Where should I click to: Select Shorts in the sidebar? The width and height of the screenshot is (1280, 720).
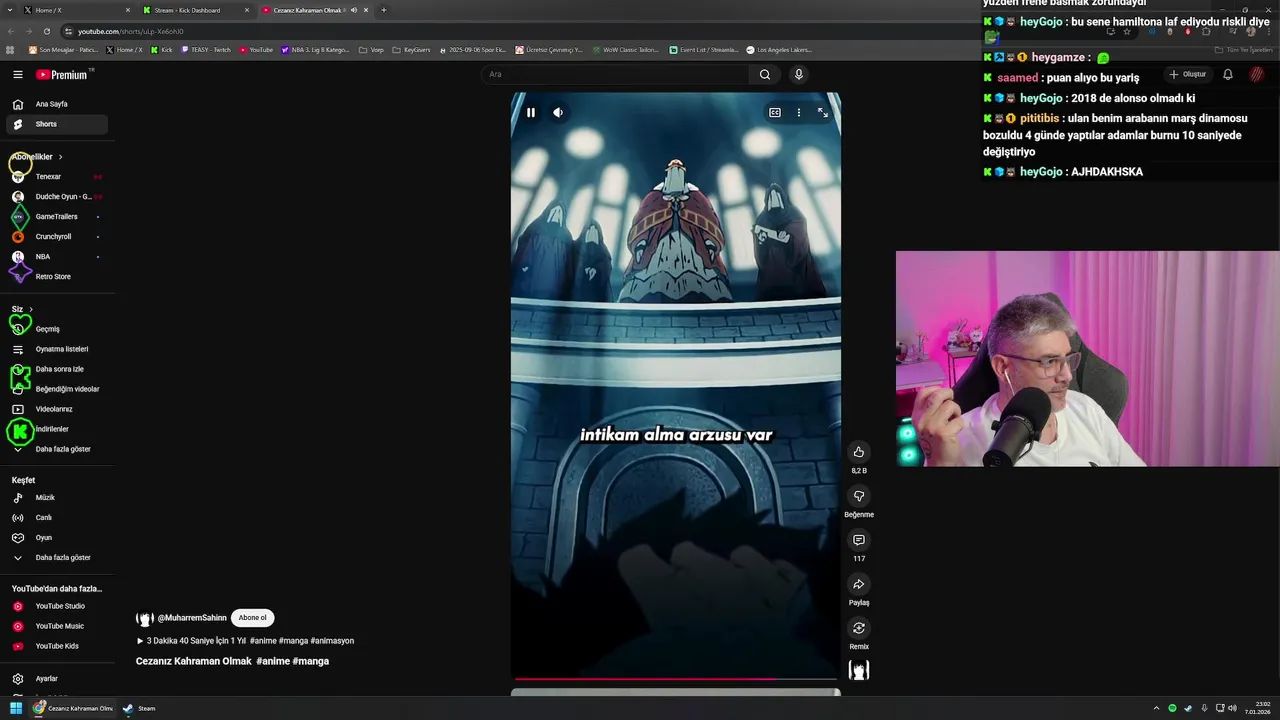pos(57,124)
